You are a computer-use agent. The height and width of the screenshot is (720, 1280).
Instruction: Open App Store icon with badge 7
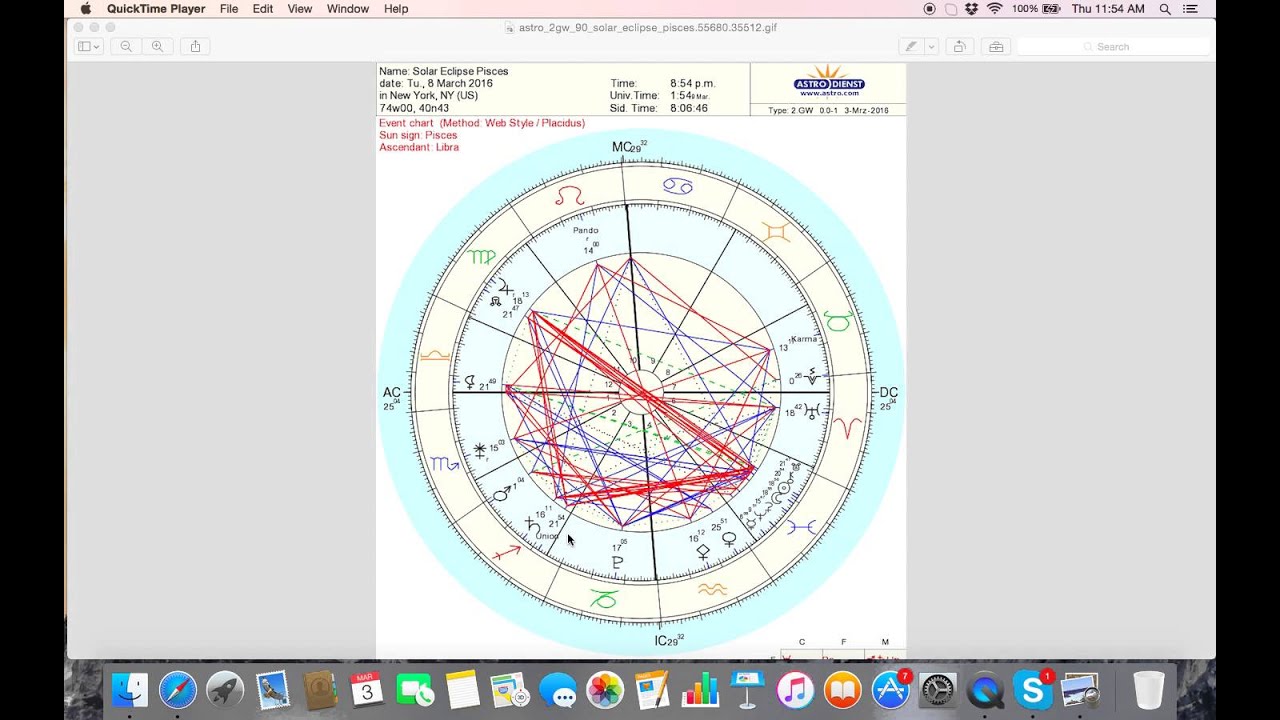click(890, 690)
